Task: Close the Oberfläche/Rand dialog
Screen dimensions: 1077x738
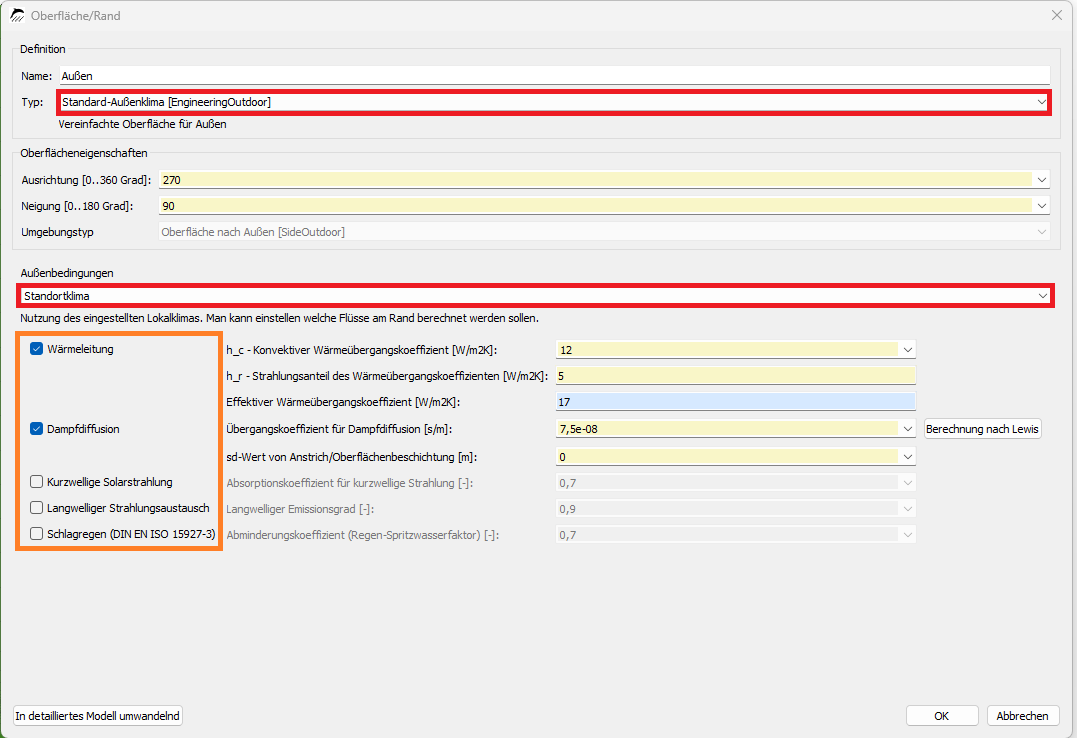Action: [1056, 15]
